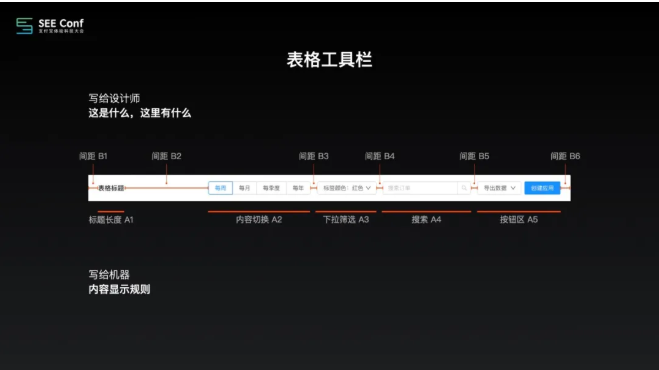The image size is (659, 370).
Task: Click the 标题长度 A1 label
Action: [x=111, y=219]
